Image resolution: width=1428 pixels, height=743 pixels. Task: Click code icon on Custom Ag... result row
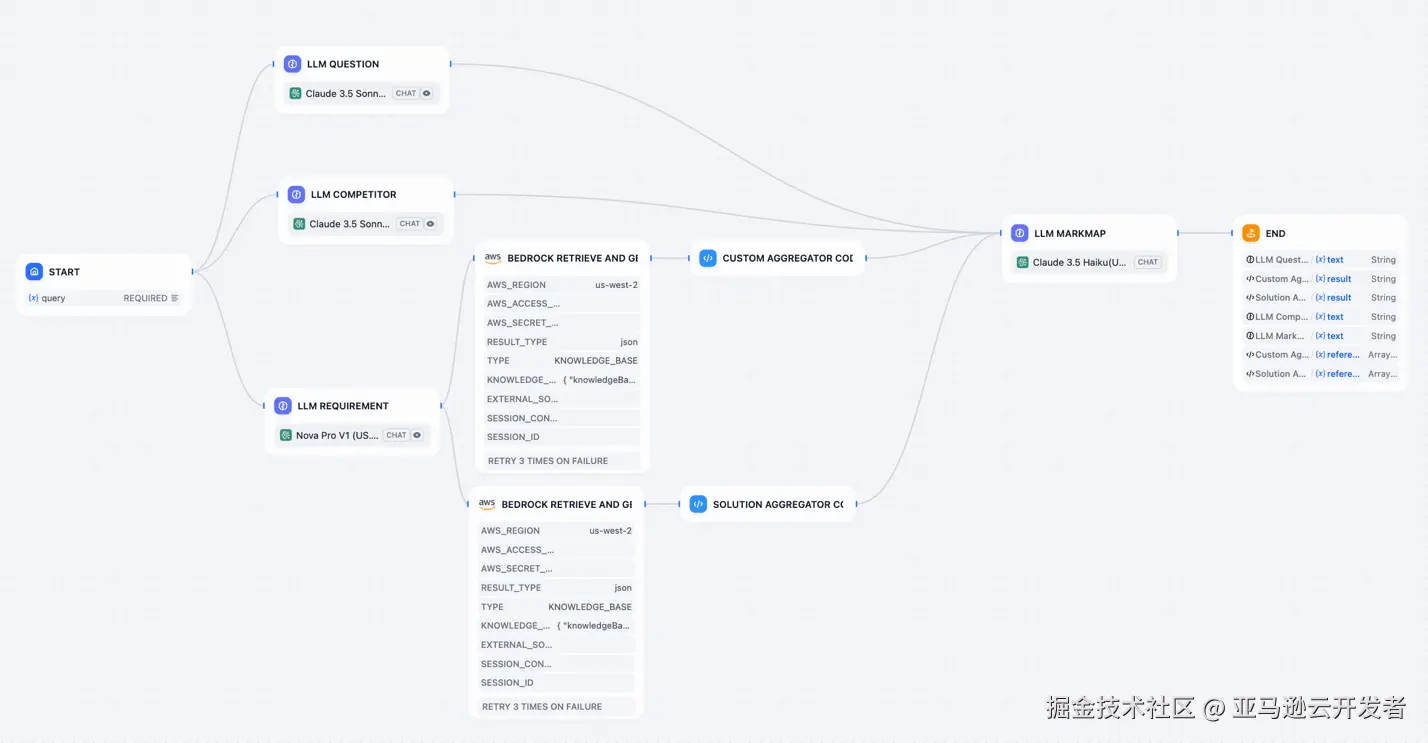(x=1250, y=279)
